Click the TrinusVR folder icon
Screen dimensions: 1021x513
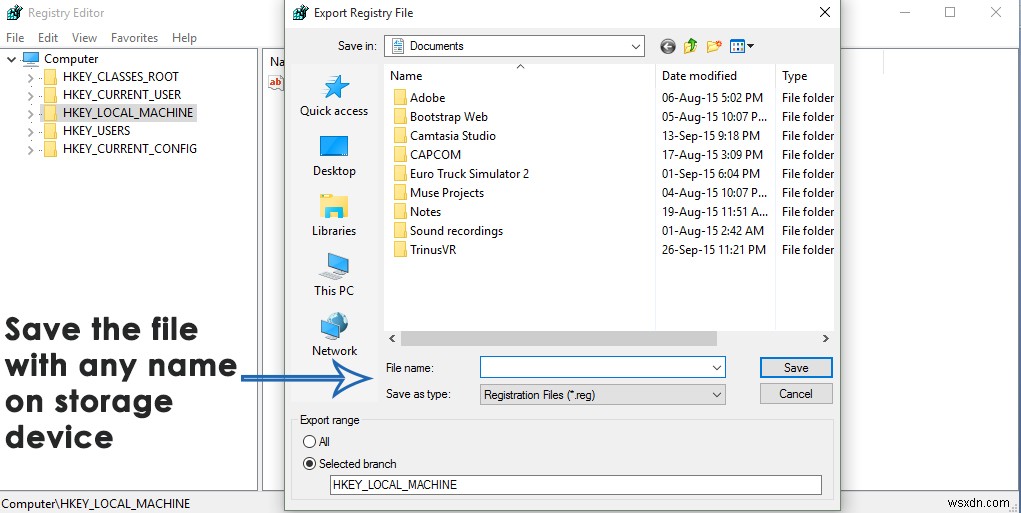[x=400, y=249]
